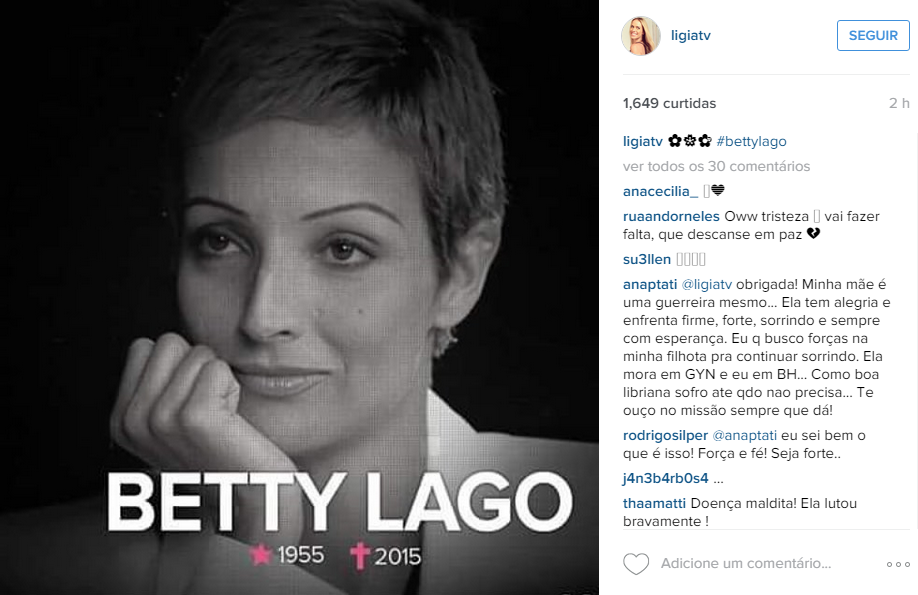
Task: Open su3llen's profile link
Action: [647, 259]
